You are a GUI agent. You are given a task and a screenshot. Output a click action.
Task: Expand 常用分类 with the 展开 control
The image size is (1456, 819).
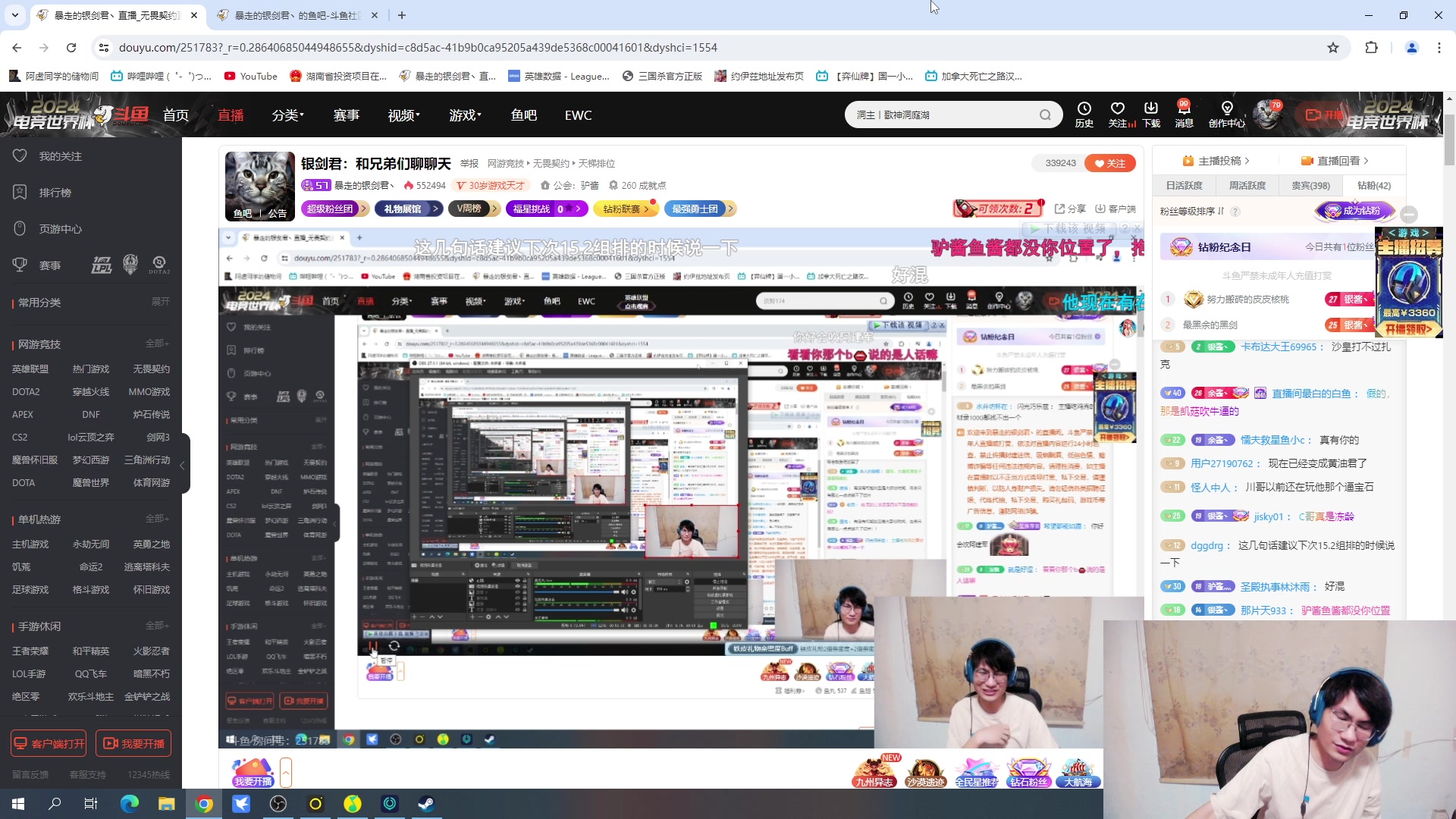click(160, 301)
